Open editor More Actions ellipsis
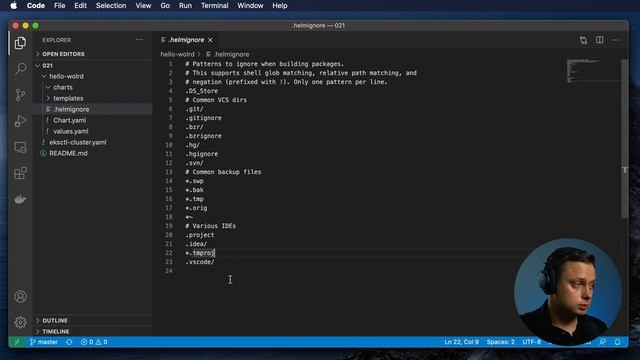 coord(615,40)
